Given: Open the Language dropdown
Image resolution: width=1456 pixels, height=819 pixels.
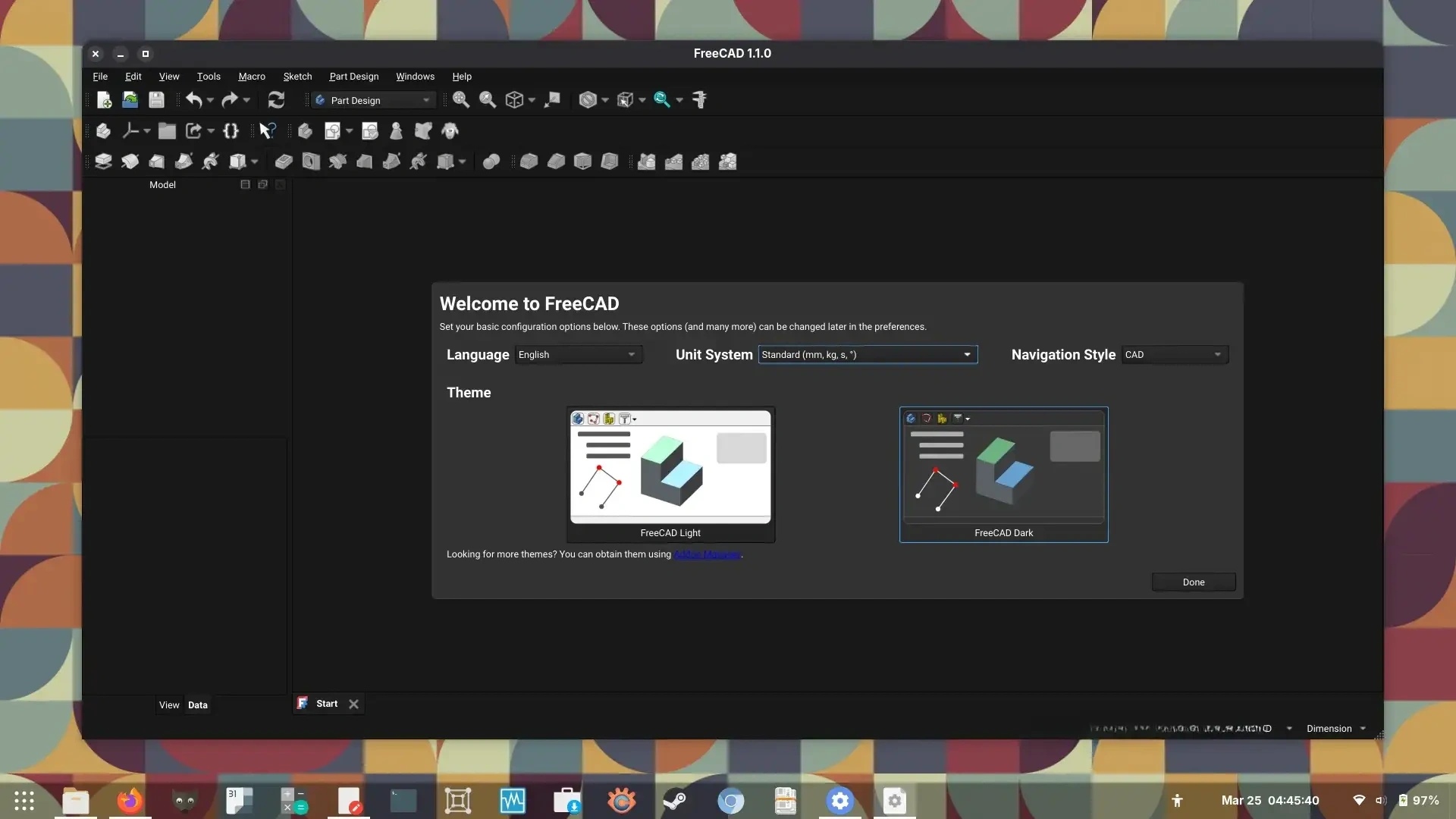Looking at the screenshot, I should pyautogui.click(x=578, y=355).
